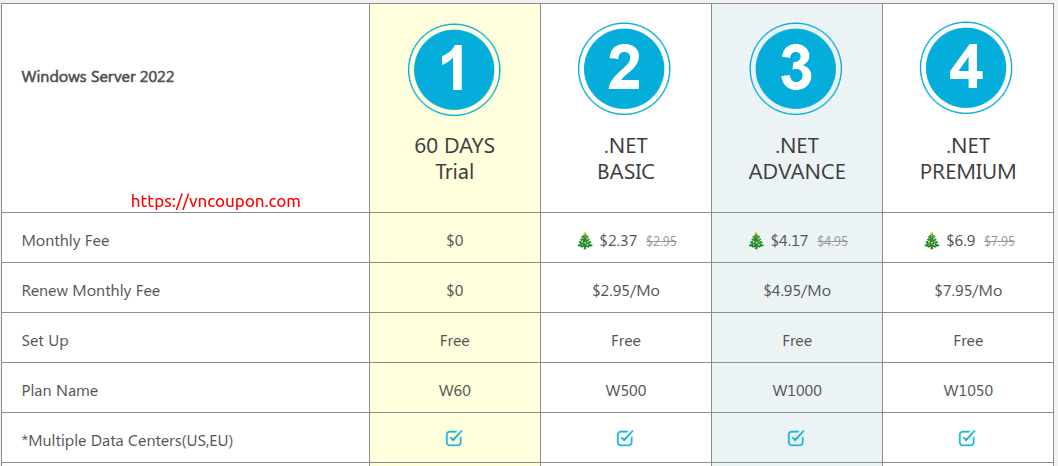Select the .NET BASIC plan heading
Image resolution: width=1058 pixels, height=466 pixels.
625,159
